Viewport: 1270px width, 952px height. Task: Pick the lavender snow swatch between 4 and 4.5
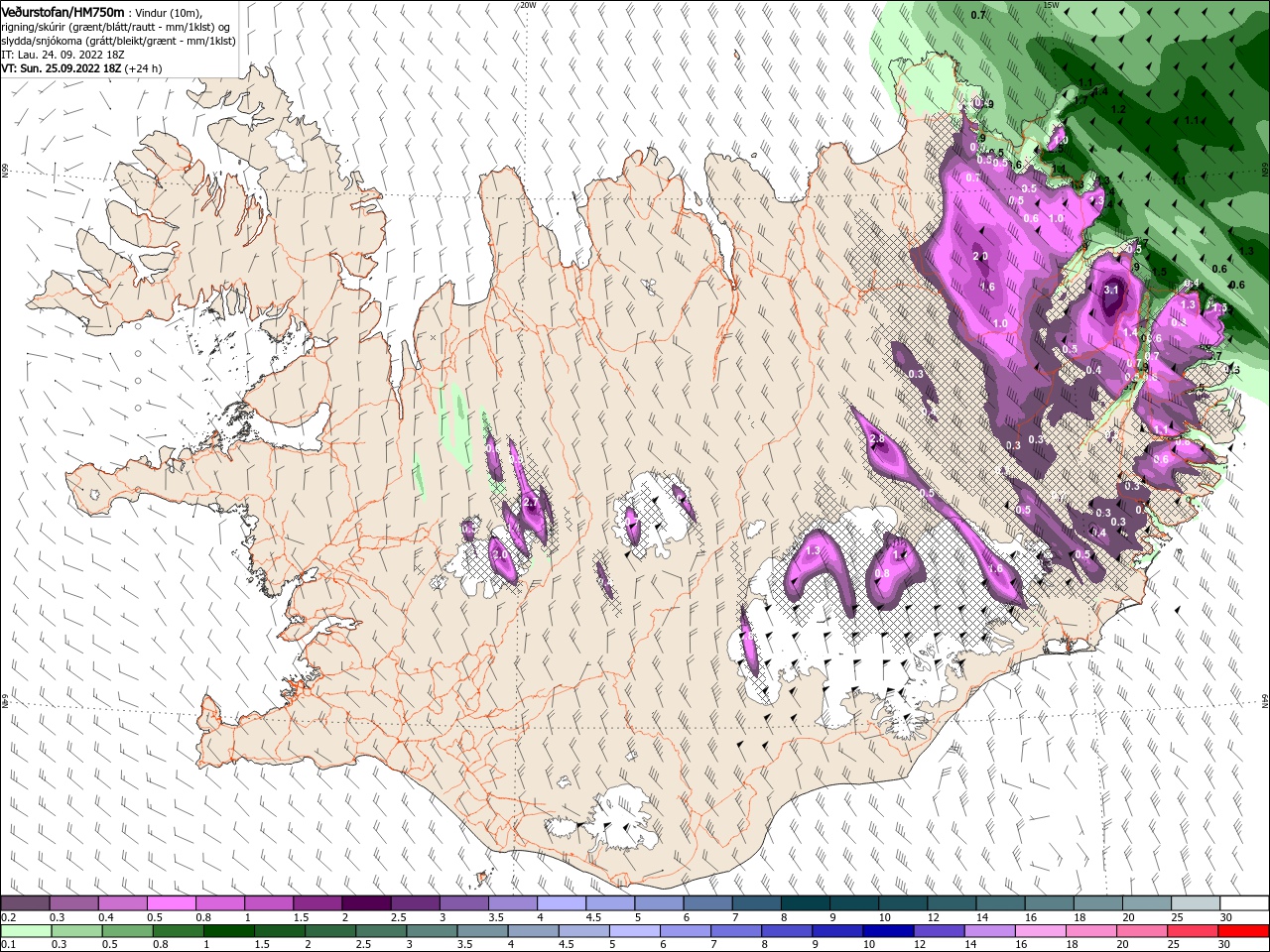click(562, 902)
